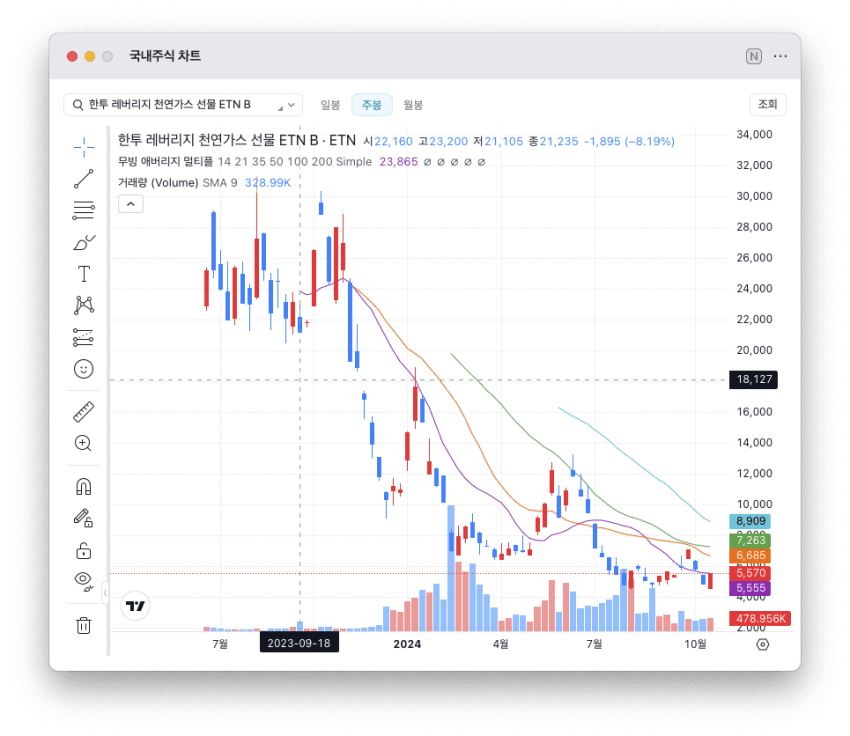Viewport: 850px width, 736px height.
Task: Toggle hide all drawings eye icon
Action: (x=83, y=581)
